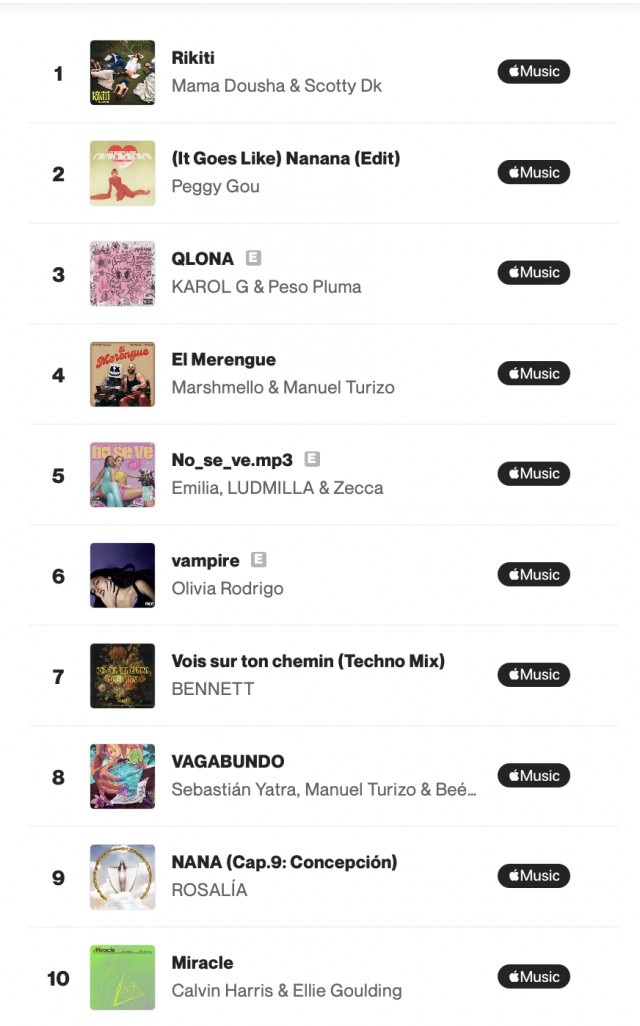Click the green Miracle album cover
The height and width of the screenshot is (1026, 640).
click(122, 977)
